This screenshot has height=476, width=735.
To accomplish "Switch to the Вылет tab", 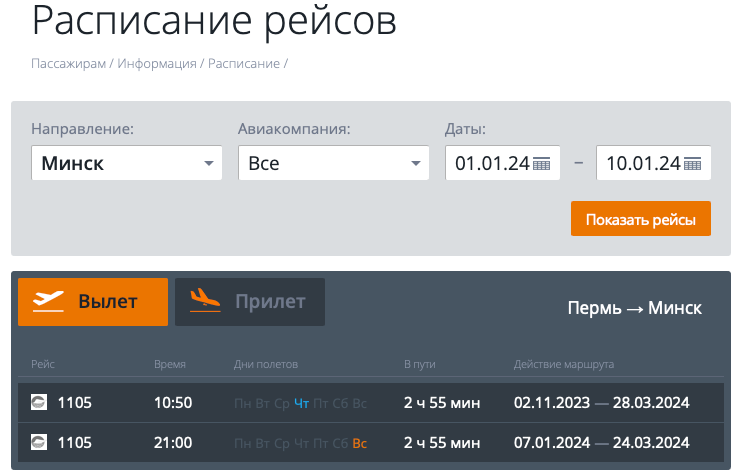I will point(93,302).
